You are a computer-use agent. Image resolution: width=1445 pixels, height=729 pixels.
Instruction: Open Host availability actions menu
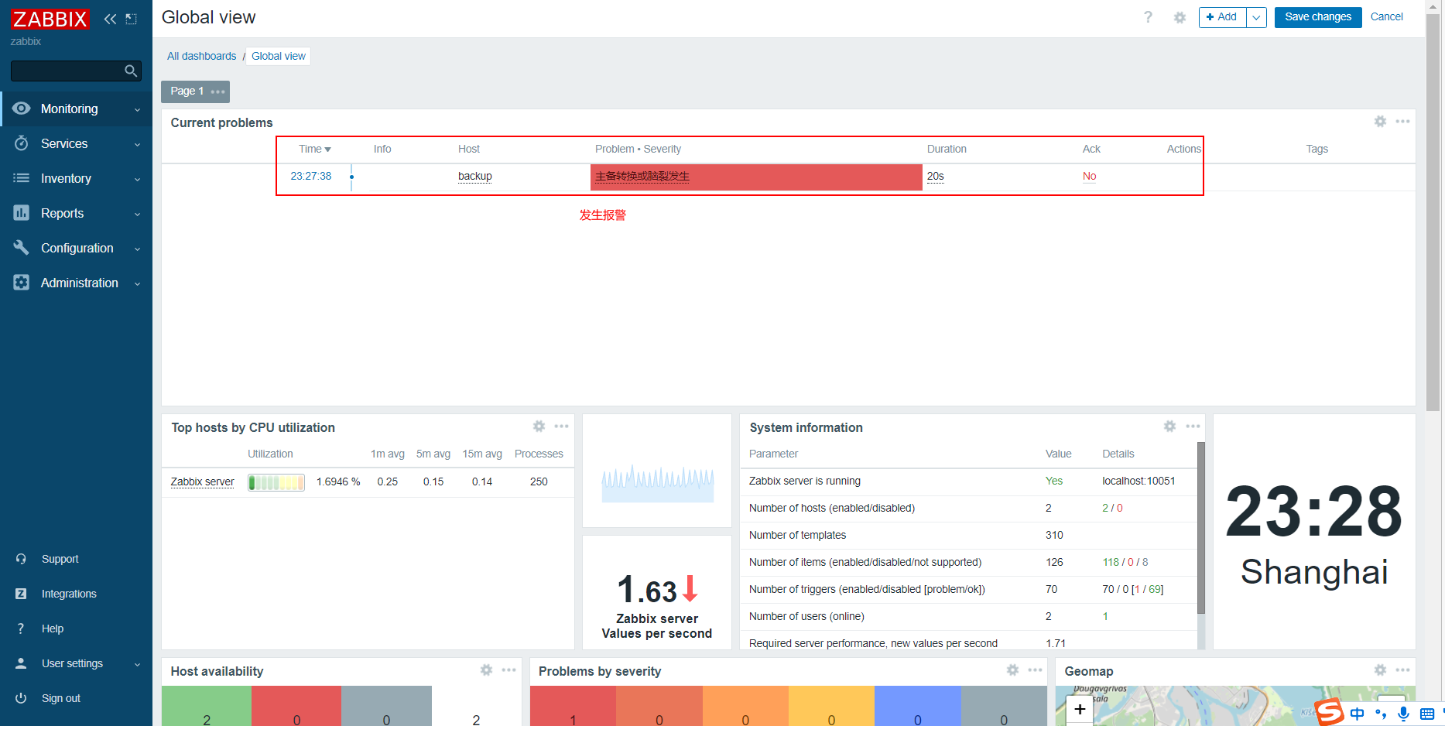[509, 670]
